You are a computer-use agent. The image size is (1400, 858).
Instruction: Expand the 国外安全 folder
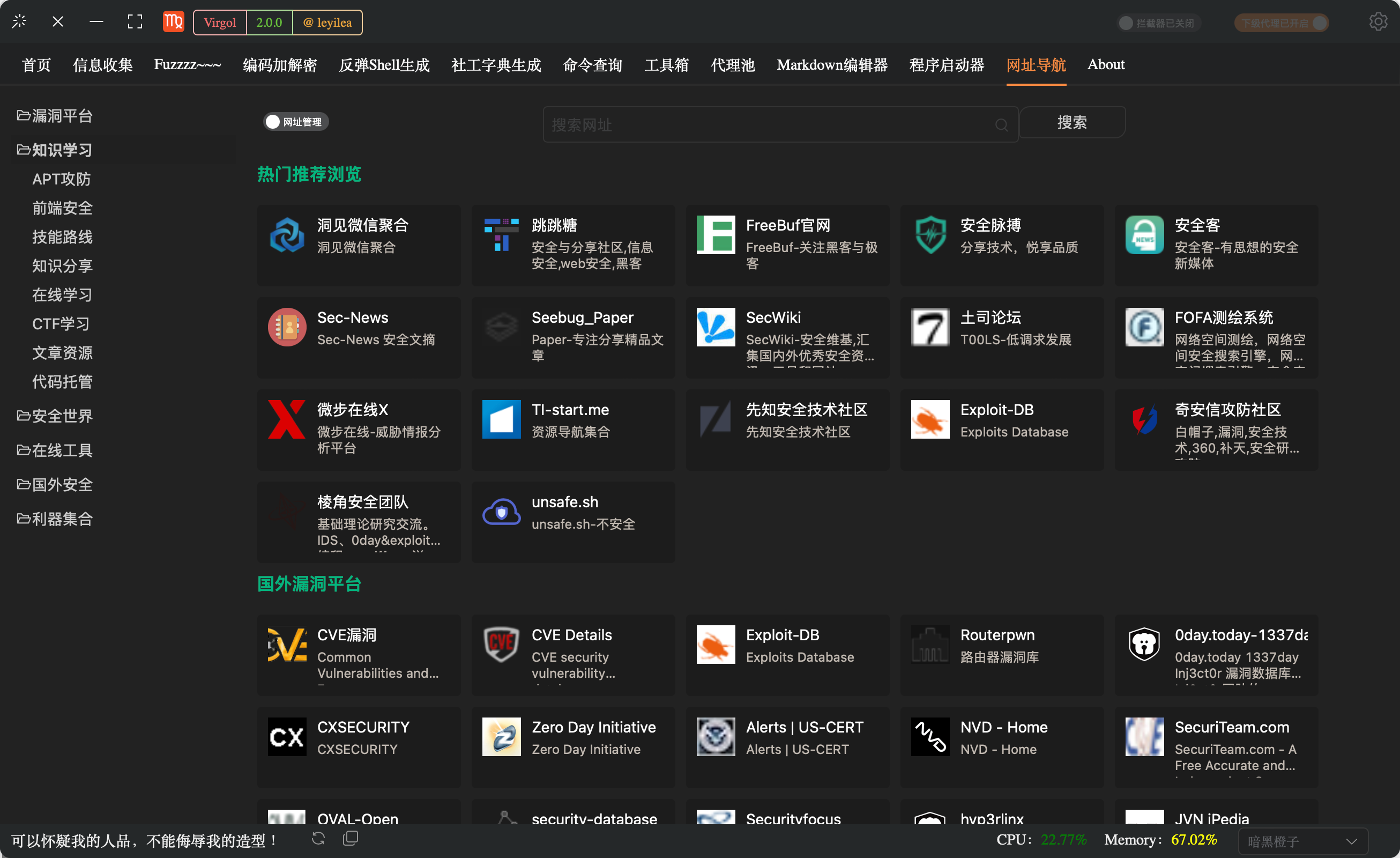pyautogui.click(x=55, y=484)
